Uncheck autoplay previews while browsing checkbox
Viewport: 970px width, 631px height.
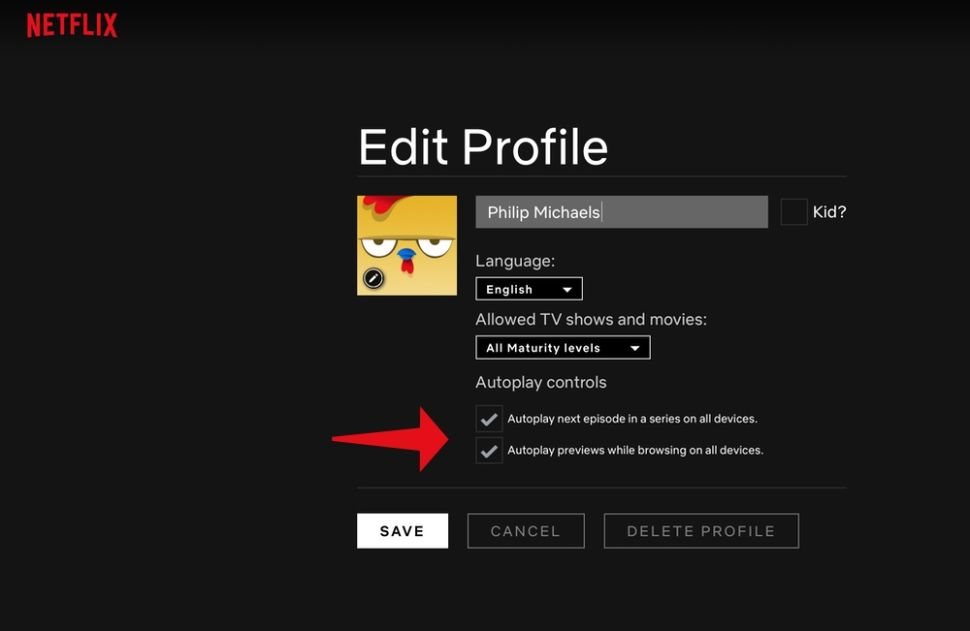tap(489, 451)
